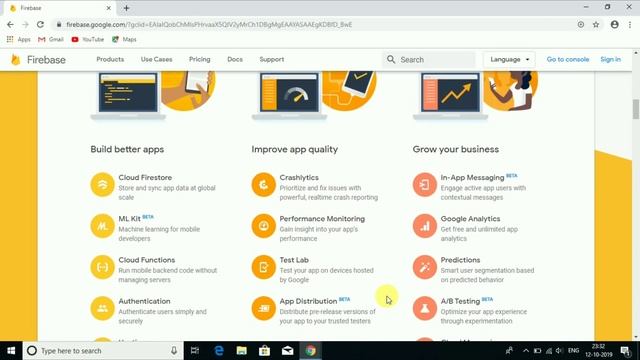Click the Improve app quality gauge illustration
The height and width of the screenshot is (360, 640).
click(x=289, y=96)
